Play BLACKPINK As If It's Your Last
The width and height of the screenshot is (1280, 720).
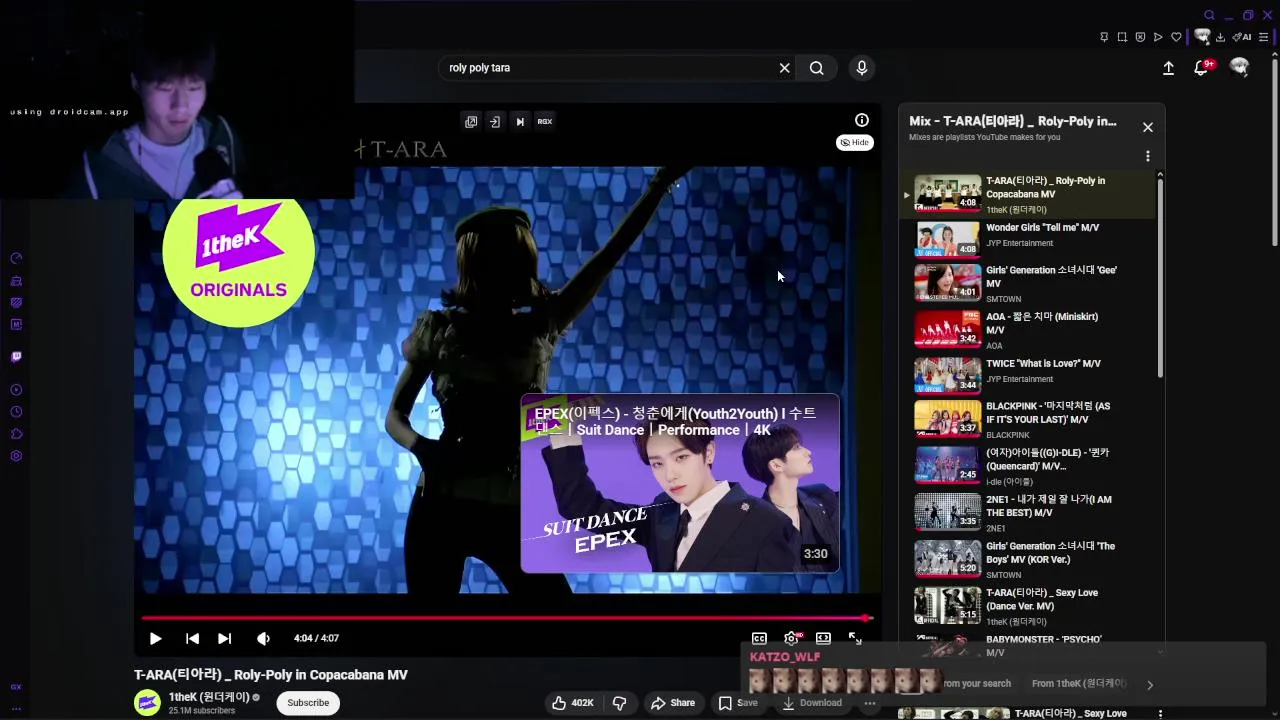tap(1035, 420)
